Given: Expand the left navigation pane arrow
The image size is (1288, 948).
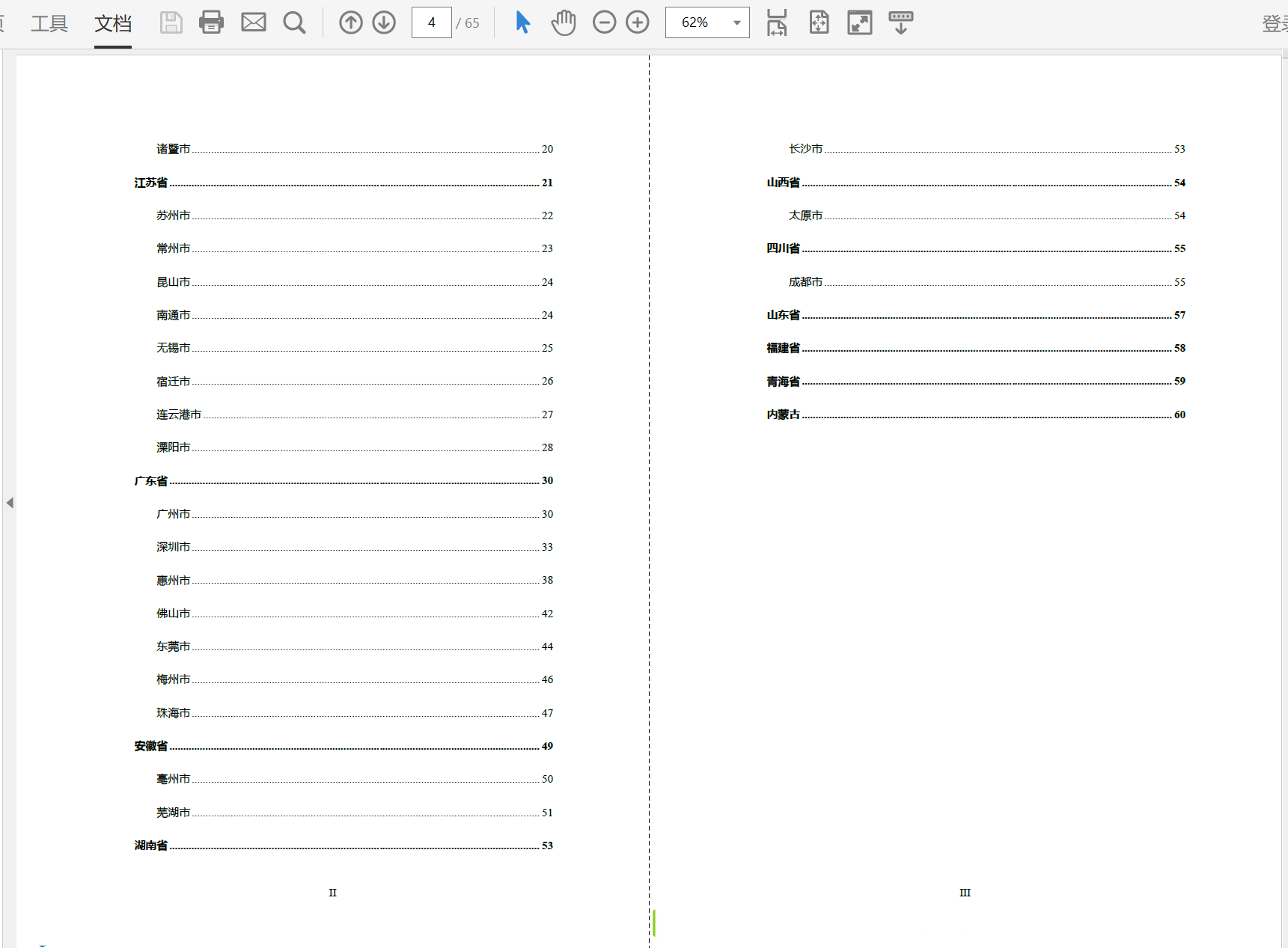Looking at the screenshot, I should pos(10,503).
